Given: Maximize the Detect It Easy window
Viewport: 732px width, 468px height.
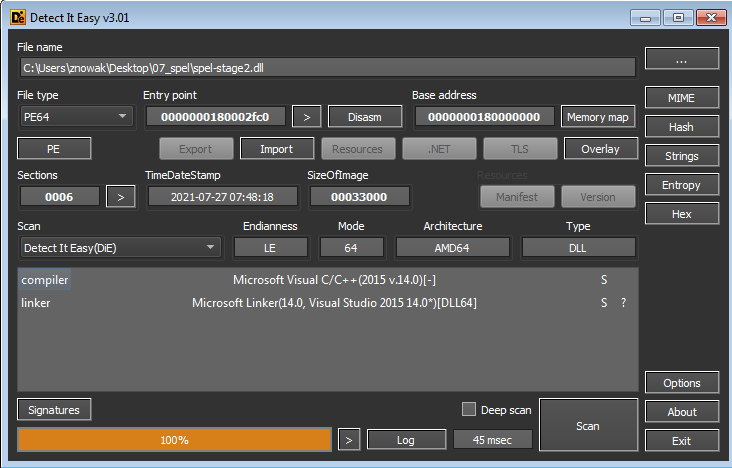Looking at the screenshot, I should (678, 18).
